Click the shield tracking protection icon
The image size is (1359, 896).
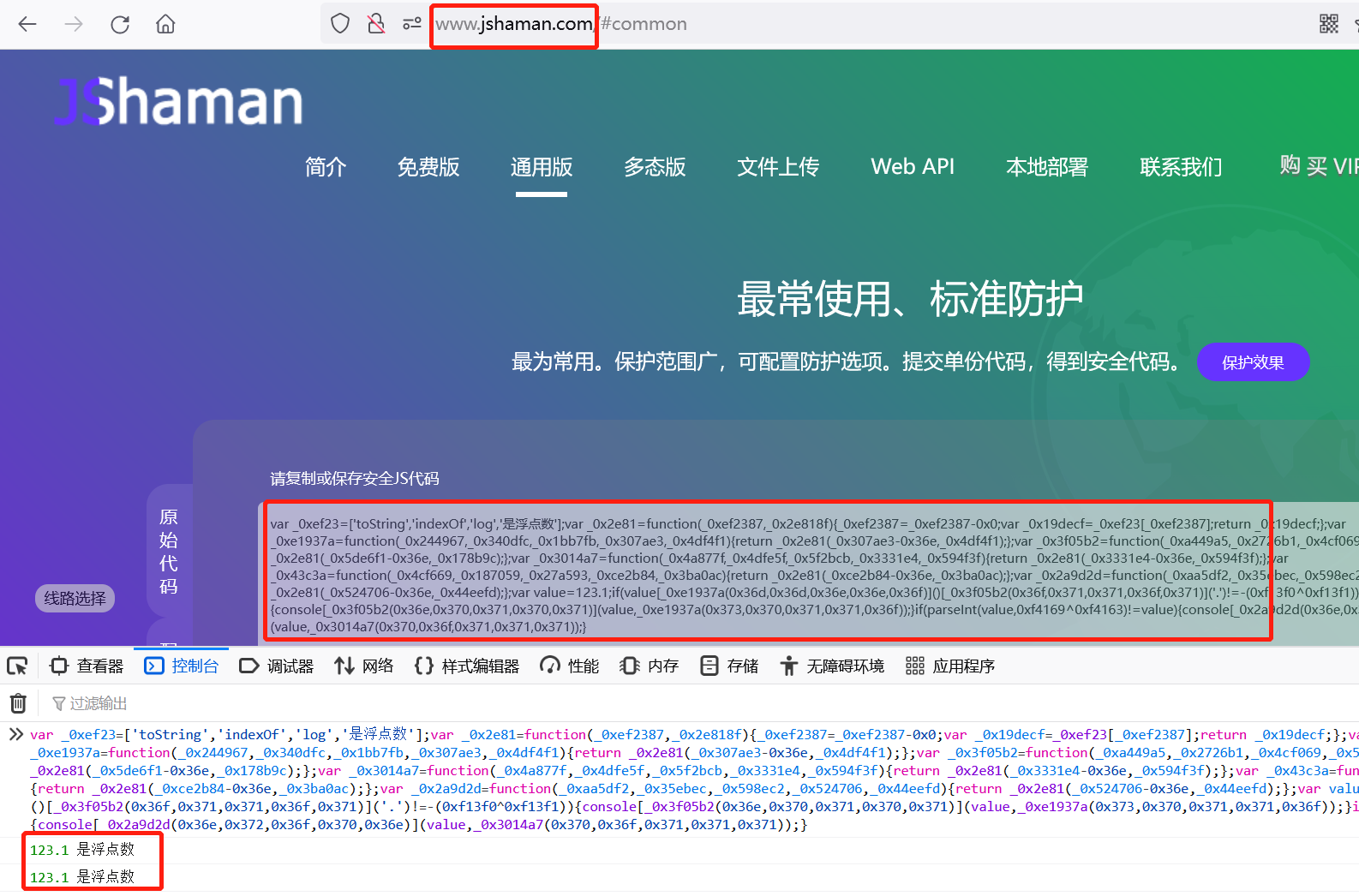click(340, 24)
